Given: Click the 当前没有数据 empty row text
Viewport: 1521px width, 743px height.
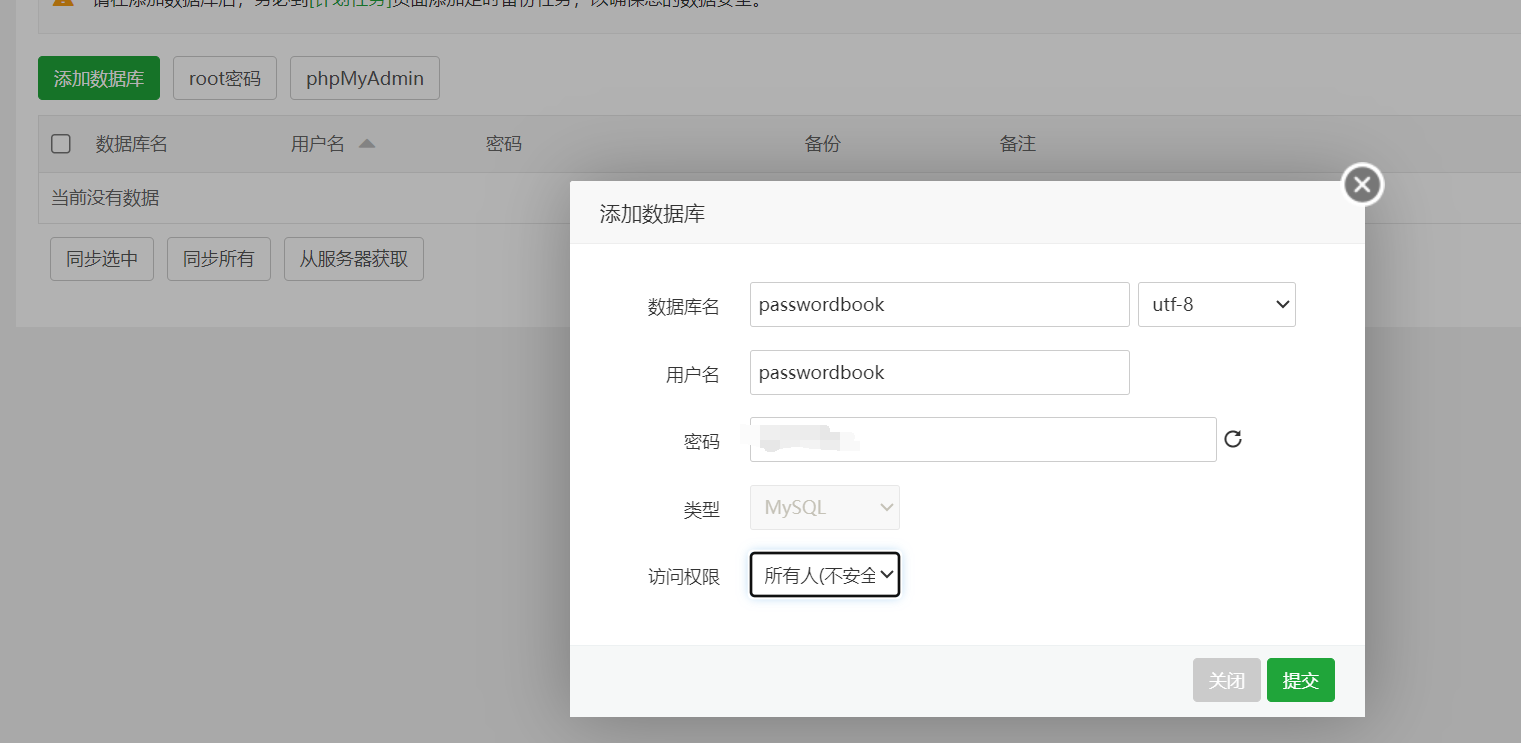Looking at the screenshot, I should pyautogui.click(x=105, y=198).
